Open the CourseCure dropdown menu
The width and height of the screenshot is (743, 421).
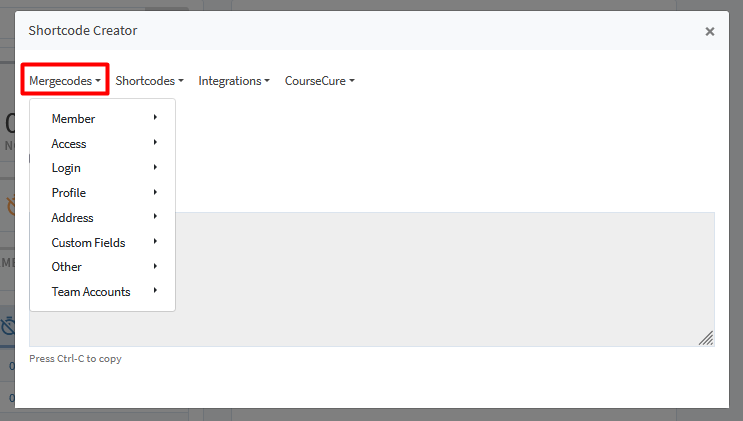point(319,81)
